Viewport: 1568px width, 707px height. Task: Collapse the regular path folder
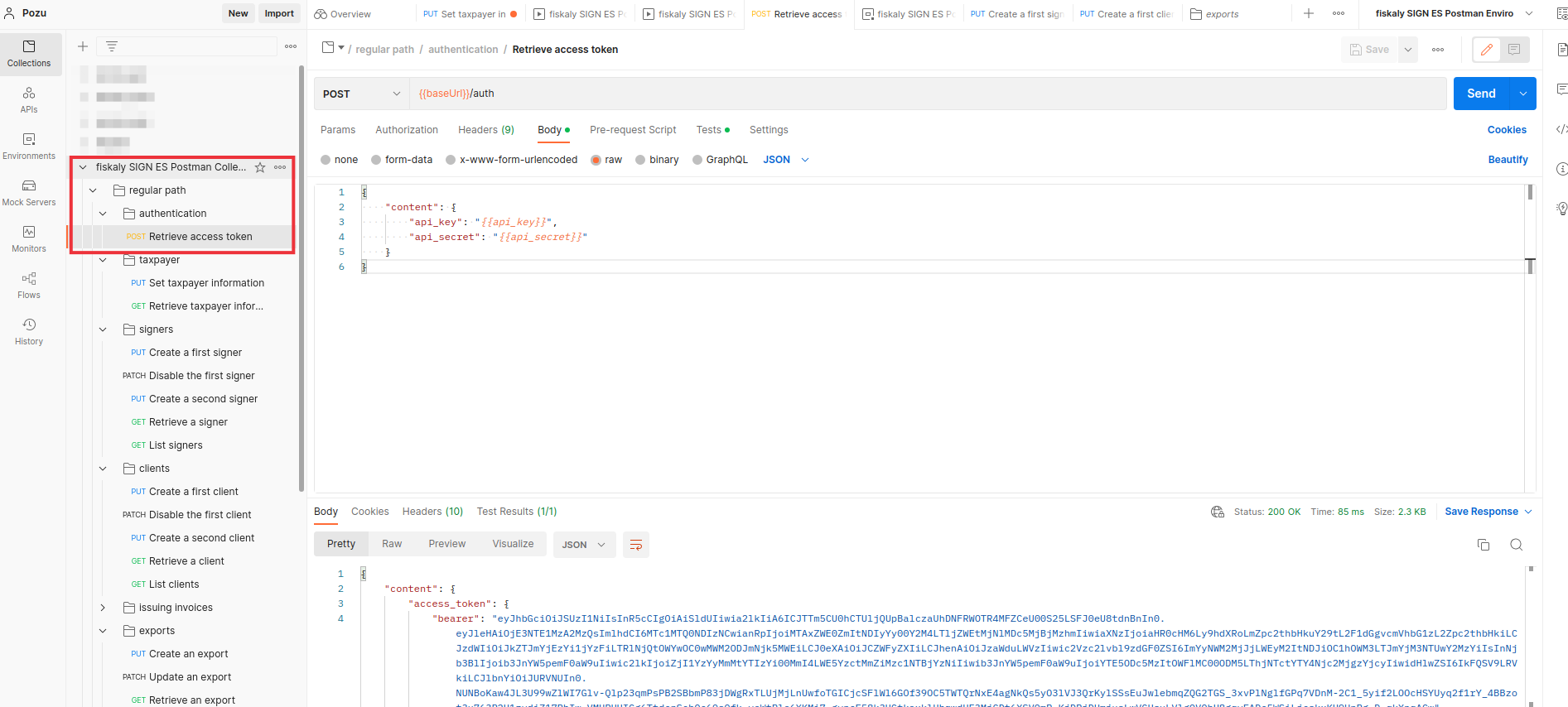point(93,190)
